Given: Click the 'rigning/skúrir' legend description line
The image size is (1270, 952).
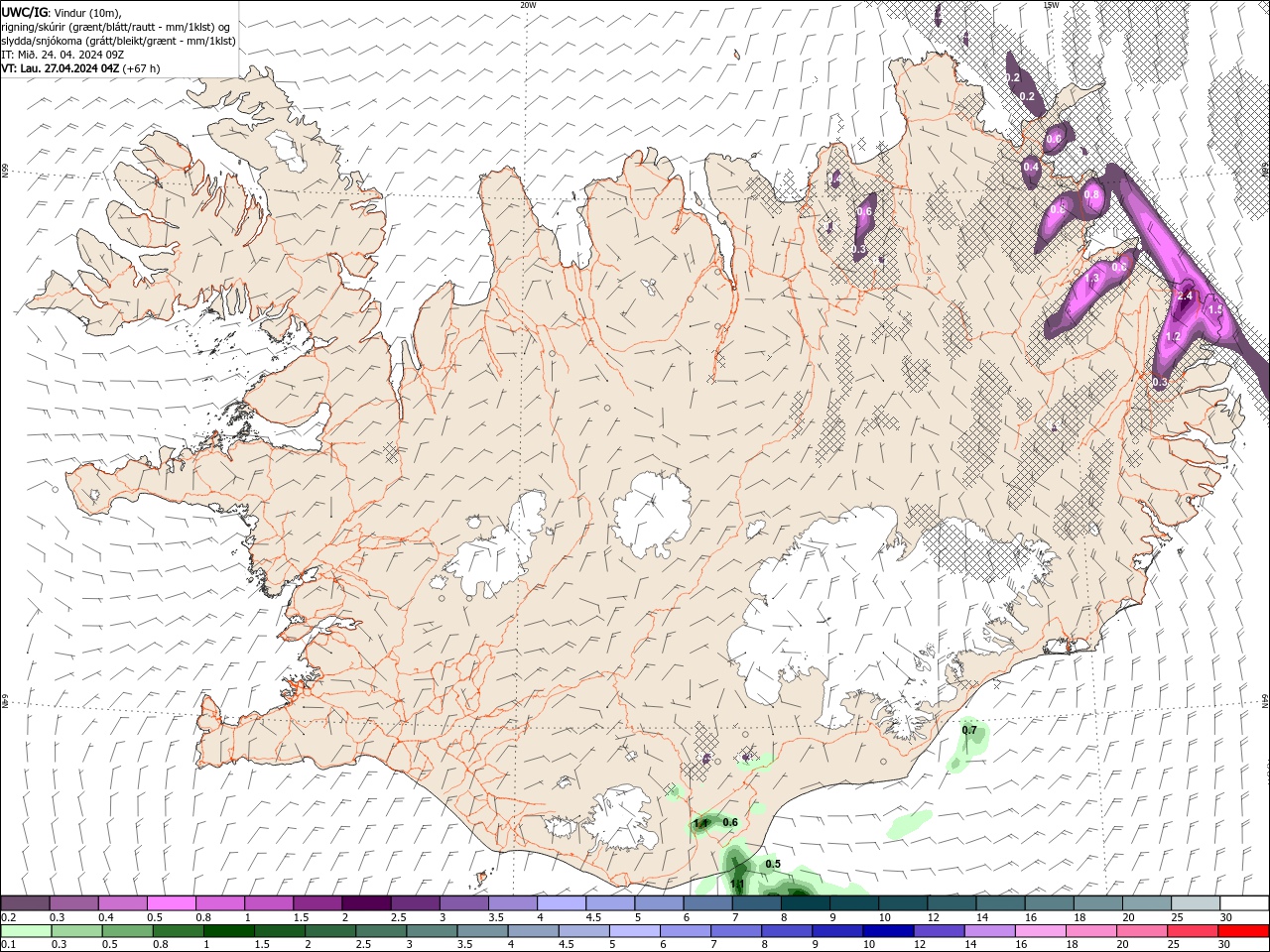Looking at the screenshot, I should point(117,26).
